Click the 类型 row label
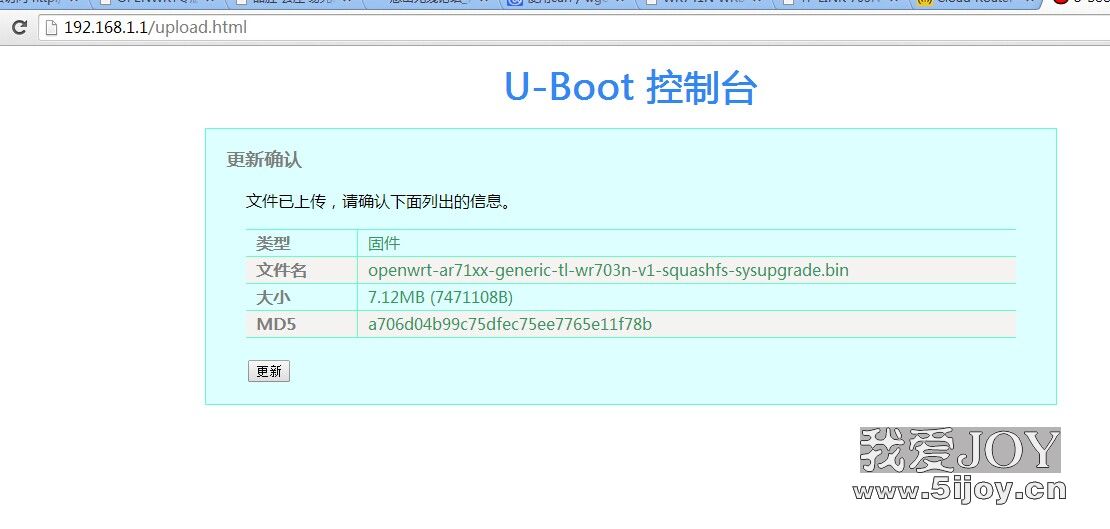The image size is (1110, 529). click(x=273, y=244)
